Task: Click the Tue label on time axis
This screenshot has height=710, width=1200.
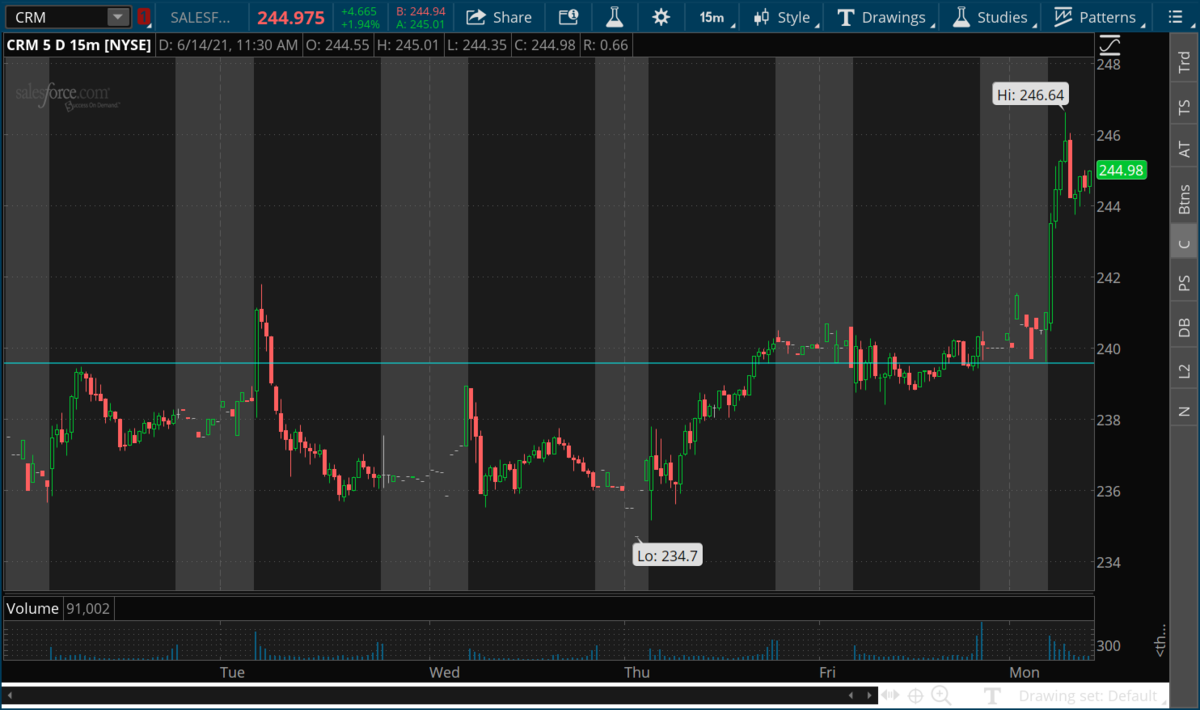Action: [x=232, y=672]
